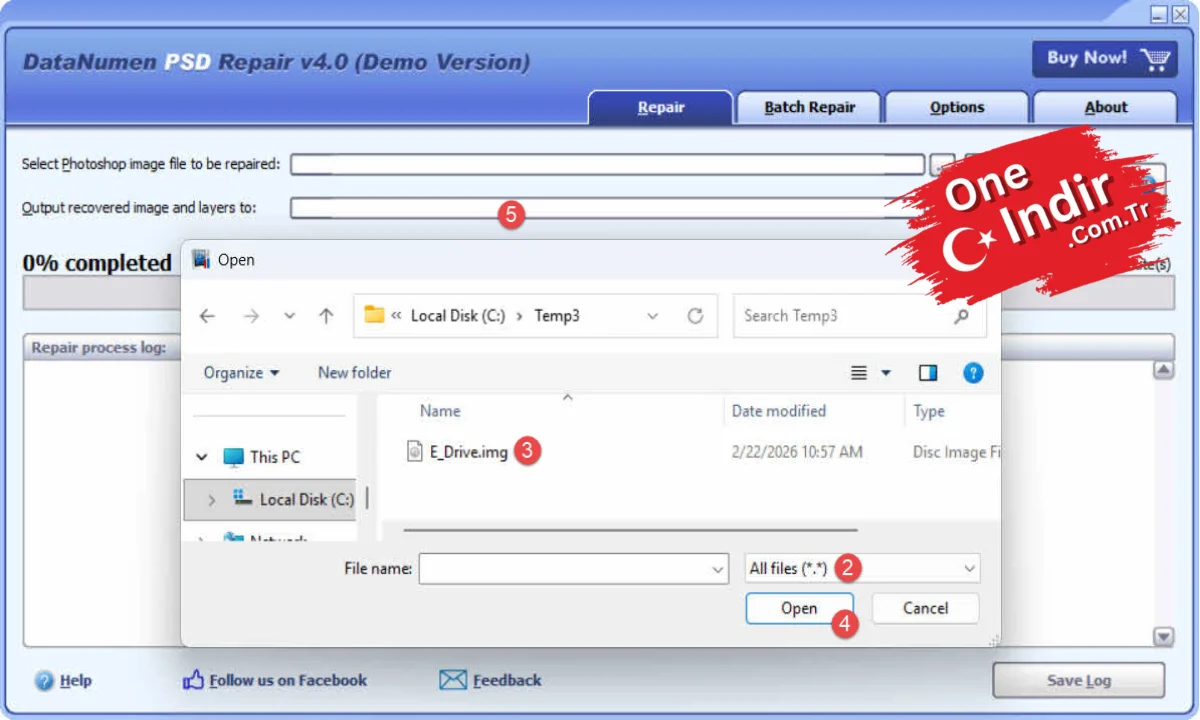Screen dimensions: 1200x720
Task: Expand the address bar history dropdown
Action: pyautogui.click(x=653, y=316)
